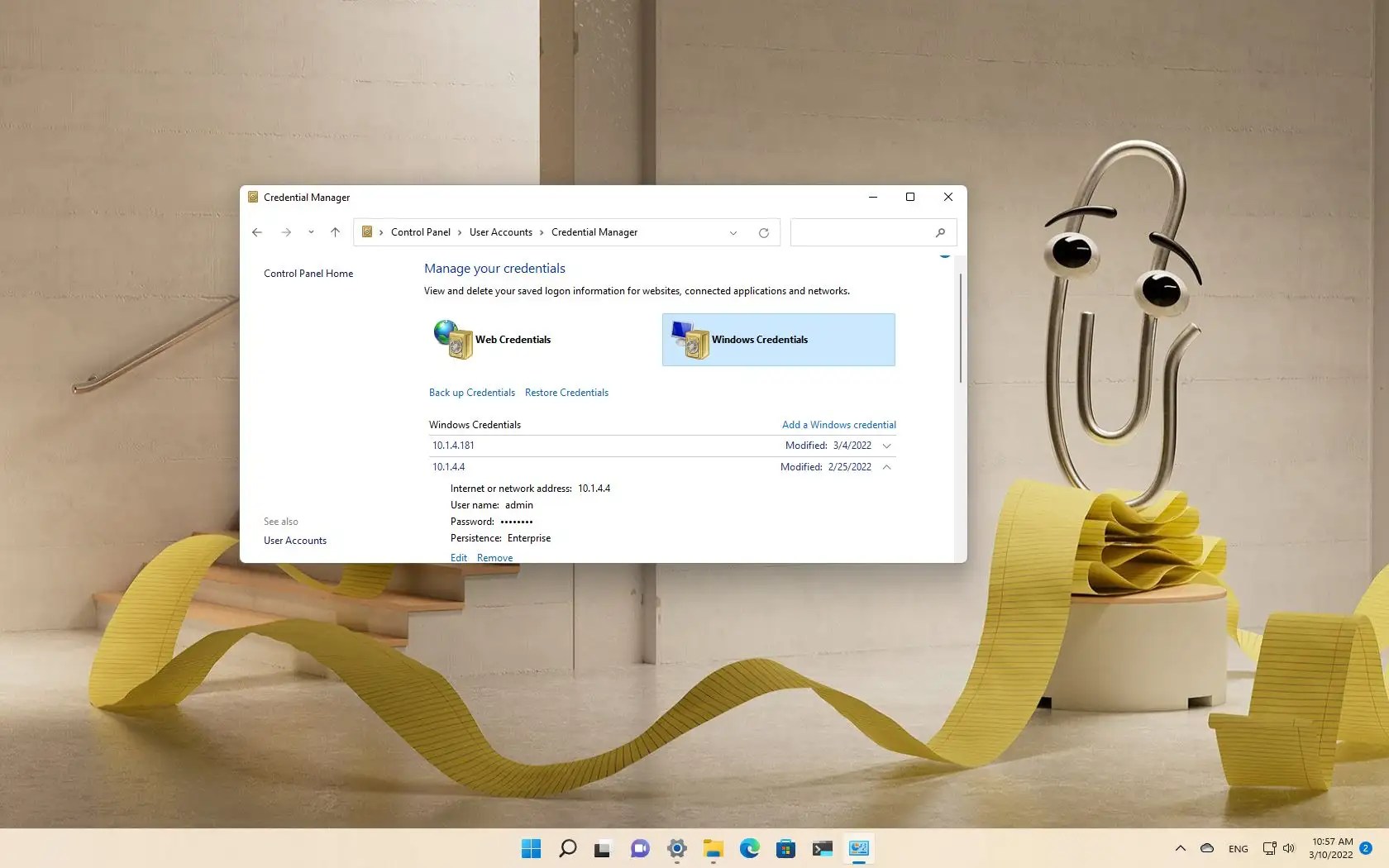Image resolution: width=1389 pixels, height=868 pixels.
Task: Click the search magnifier in Control Panel
Action: click(940, 233)
